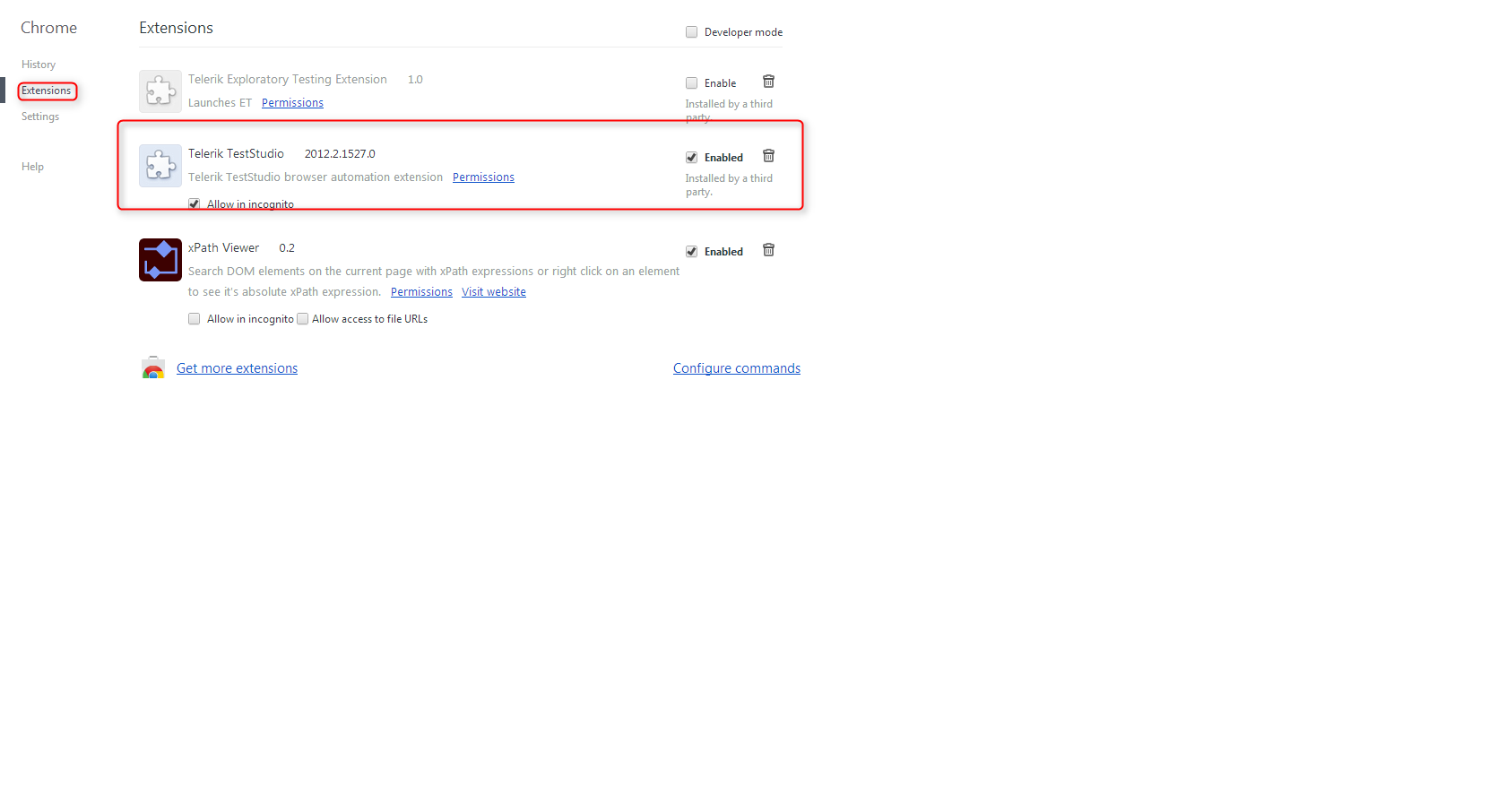Delete the Telerik Exploratory Testing Extension

[x=768, y=82]
